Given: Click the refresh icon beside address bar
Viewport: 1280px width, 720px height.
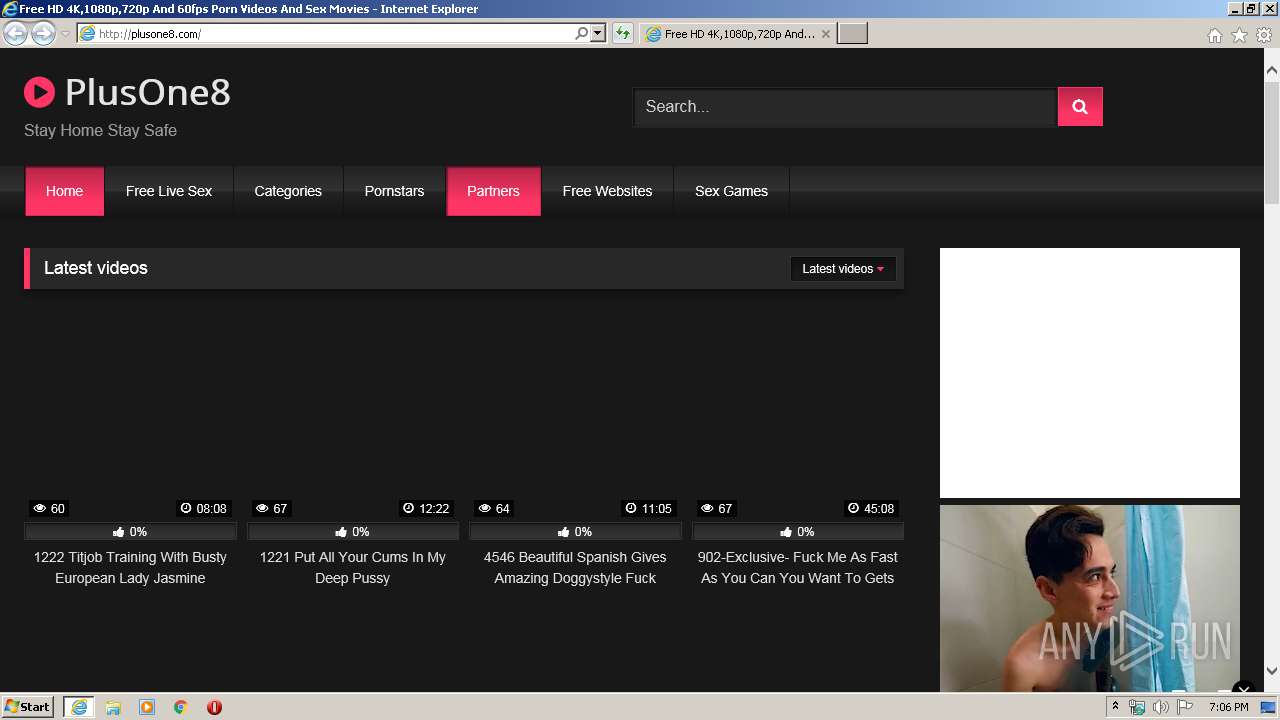Looking at the screenshot, I should [623, 34].
